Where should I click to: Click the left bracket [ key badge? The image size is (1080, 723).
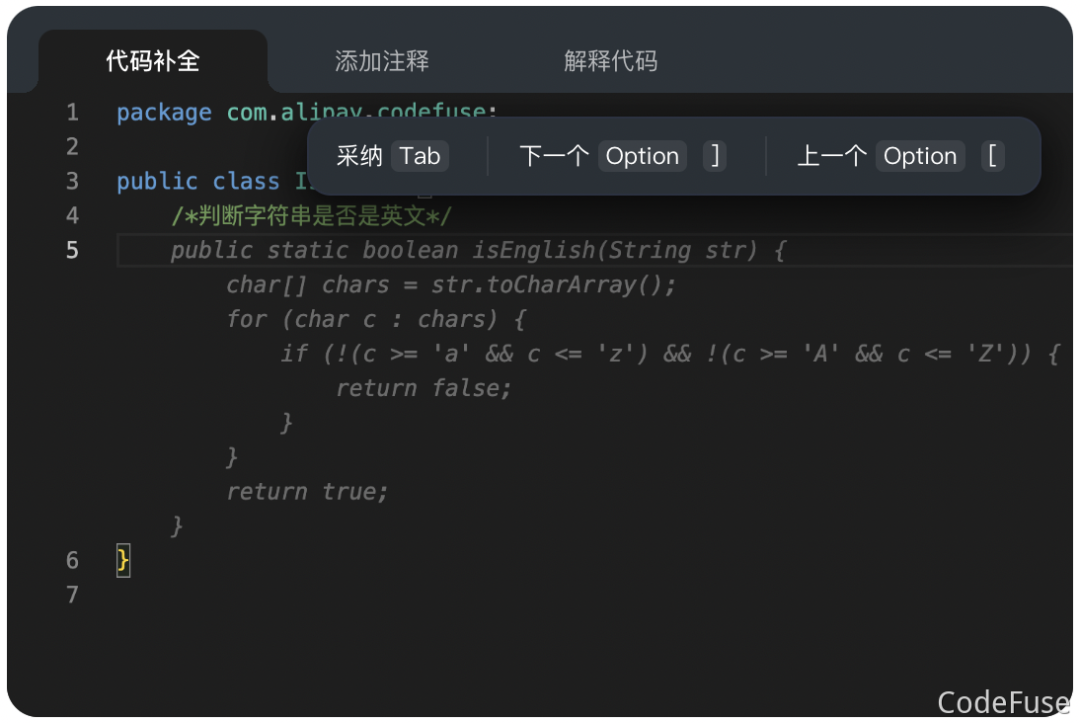click(x=992, y=156)
